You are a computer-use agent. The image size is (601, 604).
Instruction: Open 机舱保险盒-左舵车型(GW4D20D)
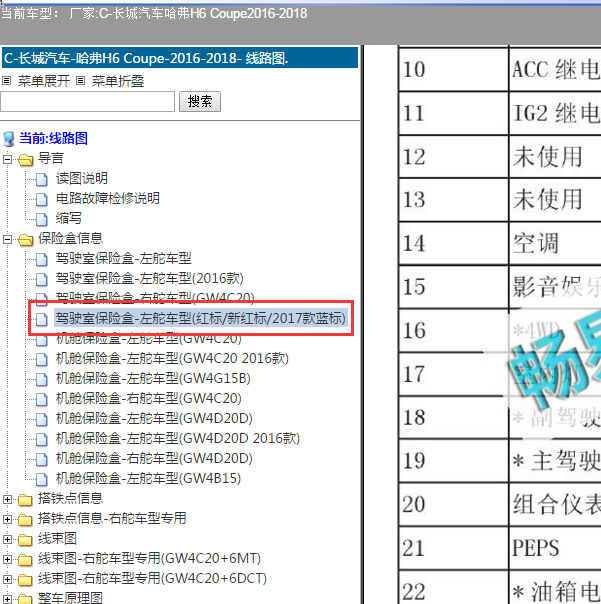pyautogui.click(x=154, y=419)
